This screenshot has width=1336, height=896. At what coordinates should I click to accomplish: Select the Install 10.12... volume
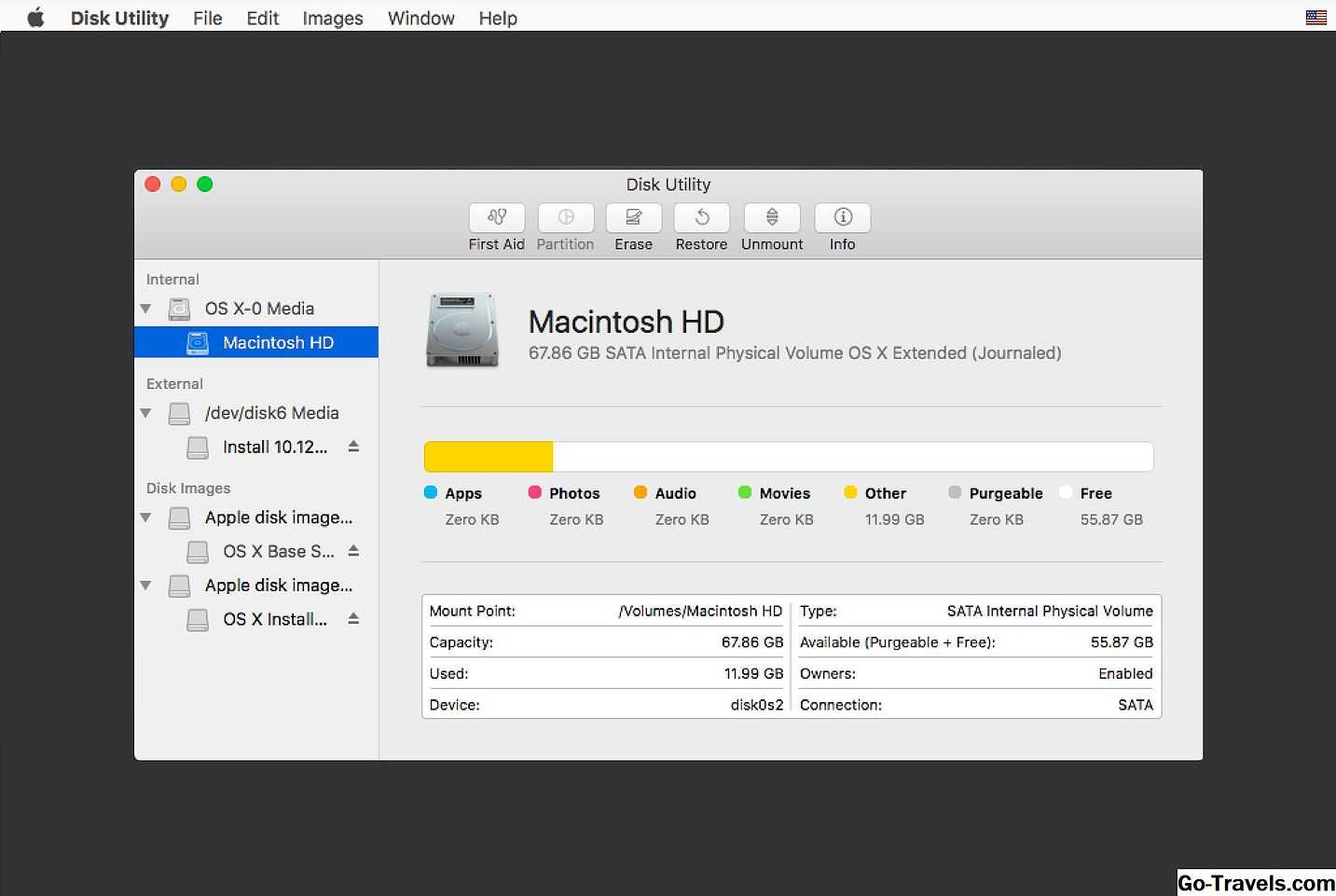[x=274, y=448]
